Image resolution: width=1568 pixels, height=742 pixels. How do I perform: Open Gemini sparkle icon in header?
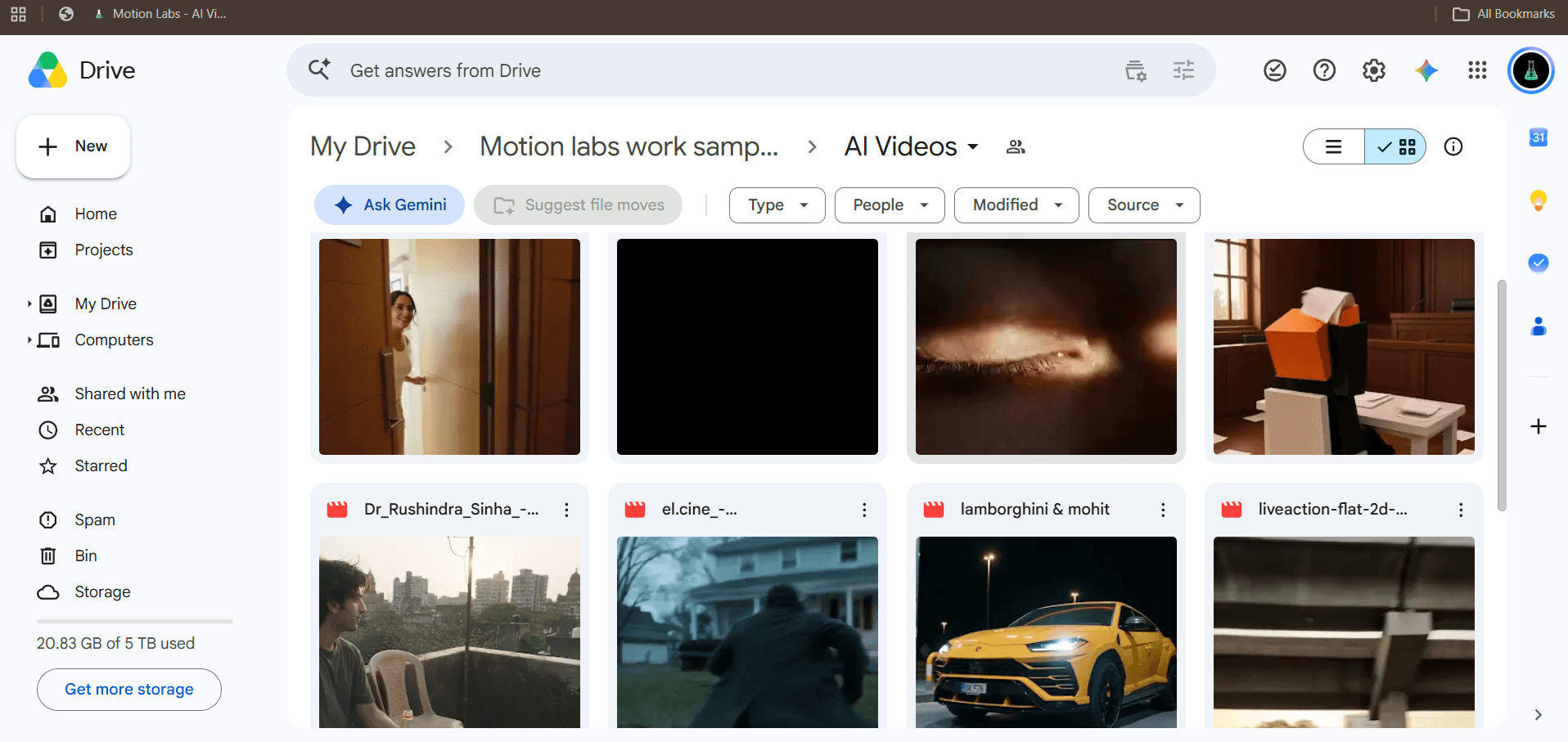pos(1426,70)
